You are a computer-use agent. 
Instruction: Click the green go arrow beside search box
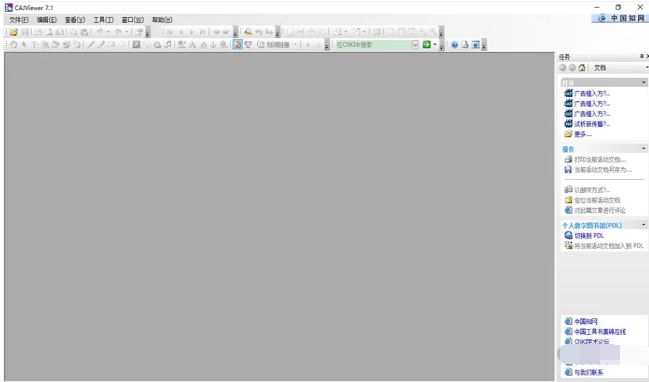[x=426, y=45]
